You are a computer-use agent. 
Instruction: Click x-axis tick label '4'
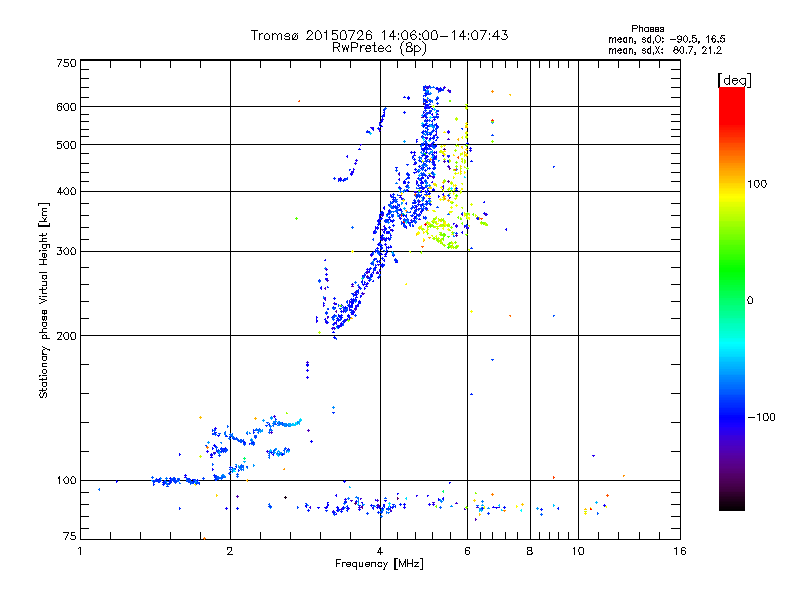380,551
